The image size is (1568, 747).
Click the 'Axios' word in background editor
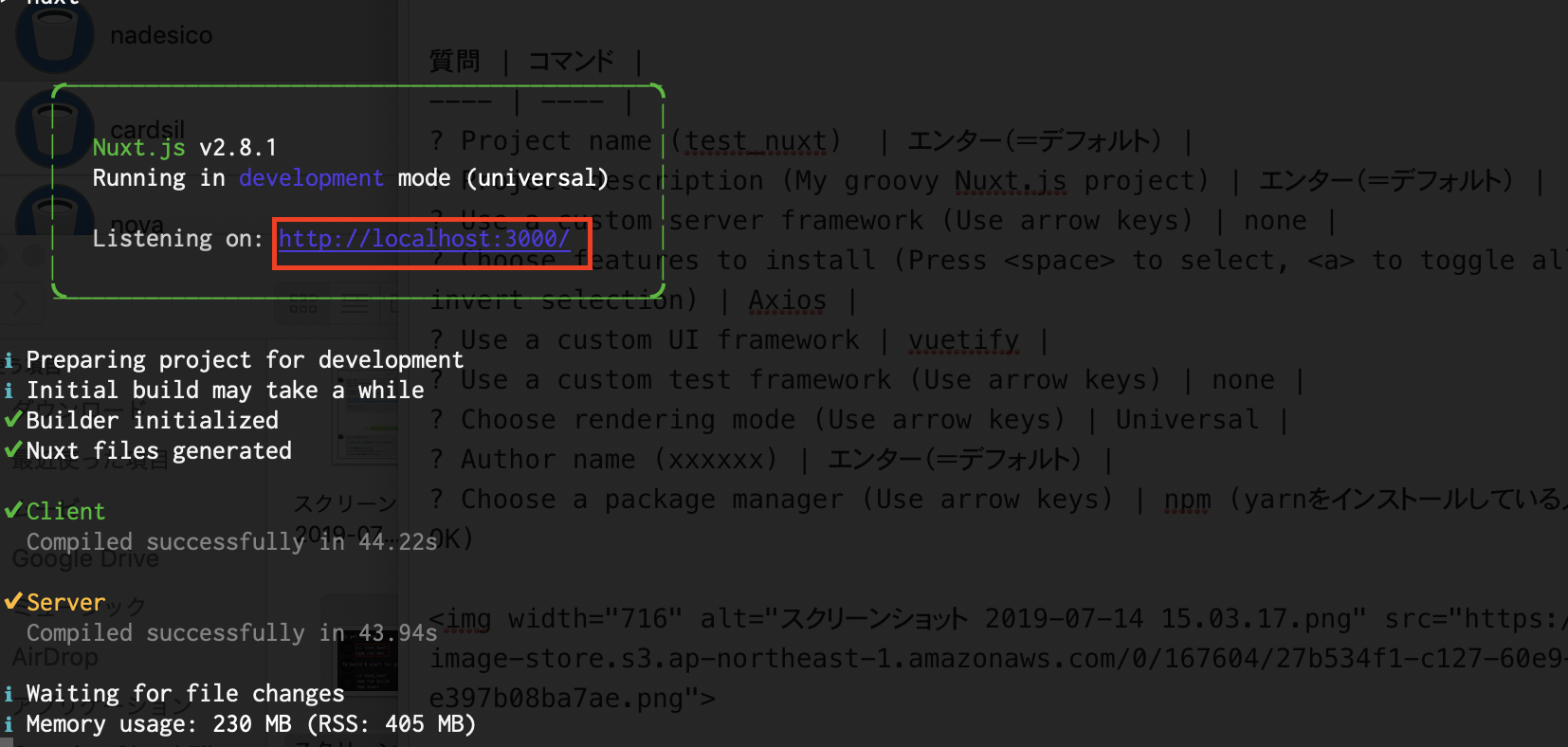[x=787, y=301]
